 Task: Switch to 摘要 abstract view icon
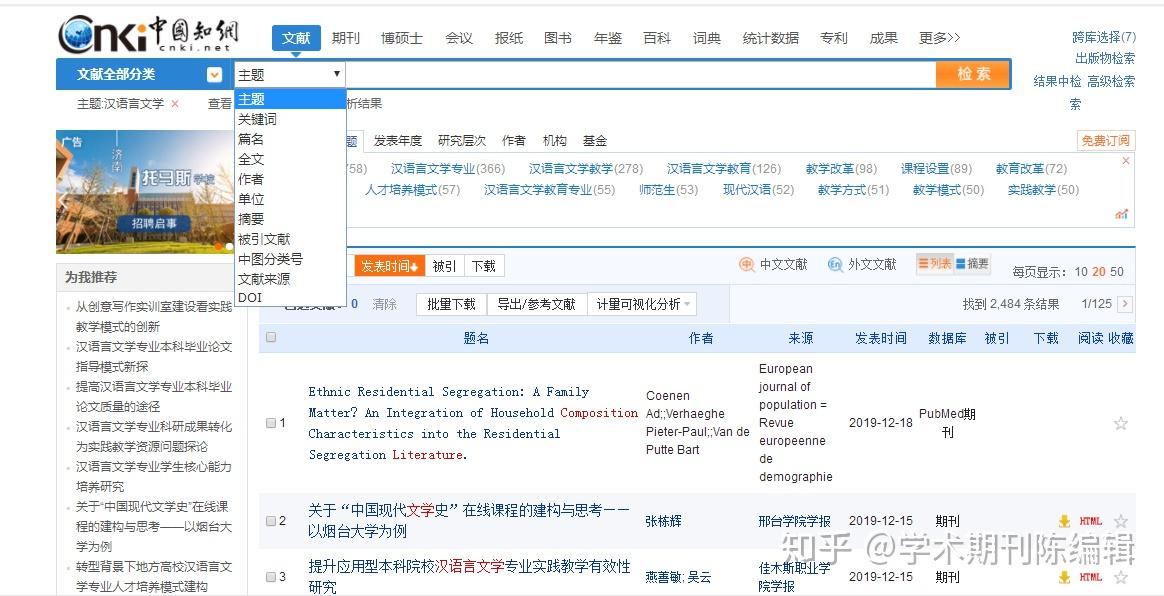[x=970, y=263]
